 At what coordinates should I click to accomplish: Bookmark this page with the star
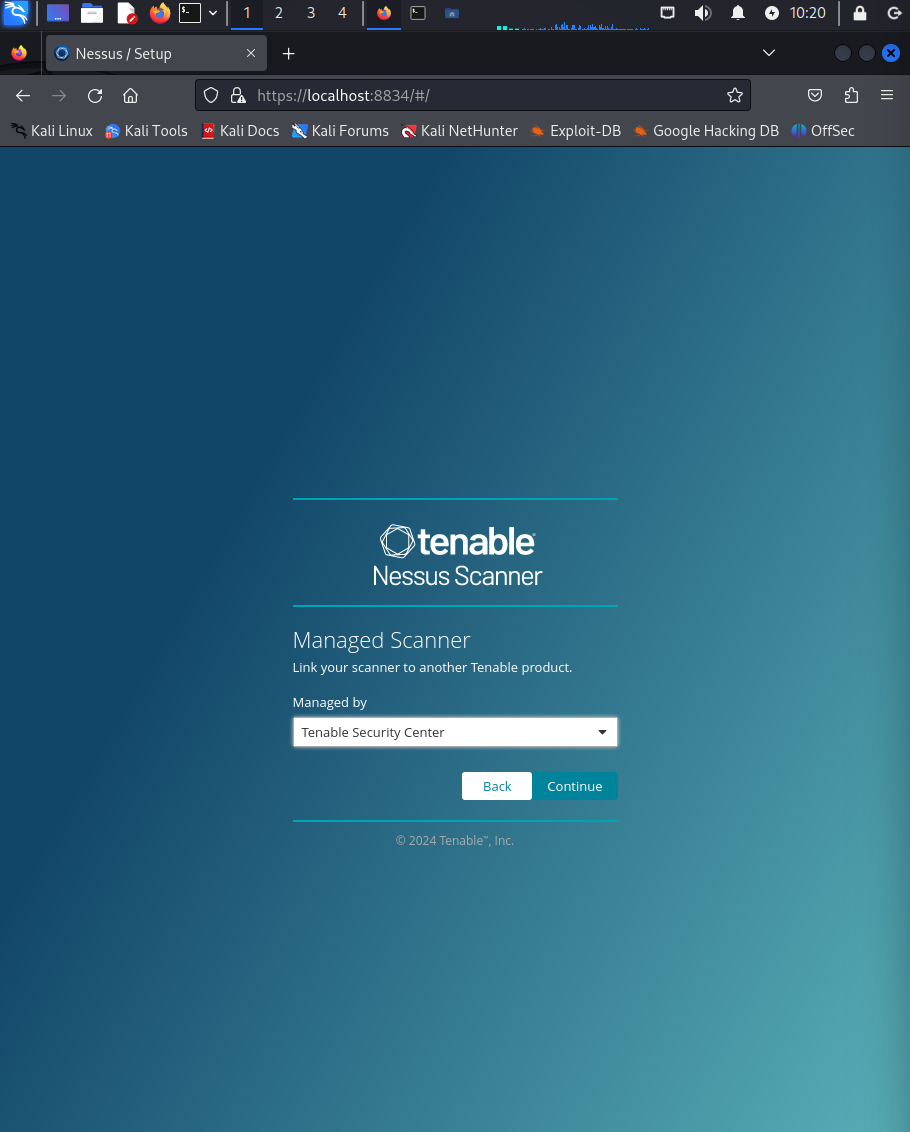pyautogui.click(x=734, y=95)
